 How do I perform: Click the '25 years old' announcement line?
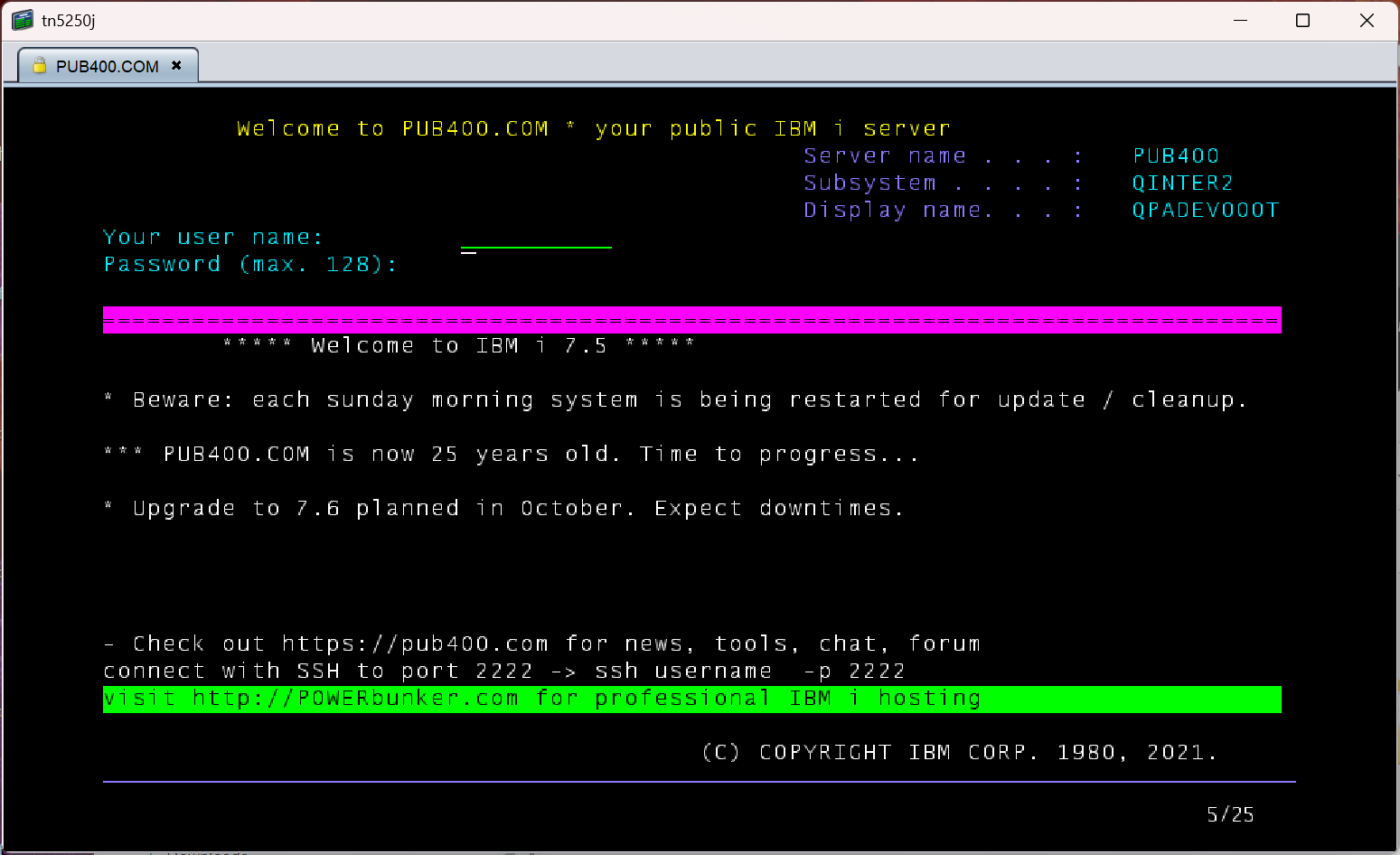click(x=511, y=454)
